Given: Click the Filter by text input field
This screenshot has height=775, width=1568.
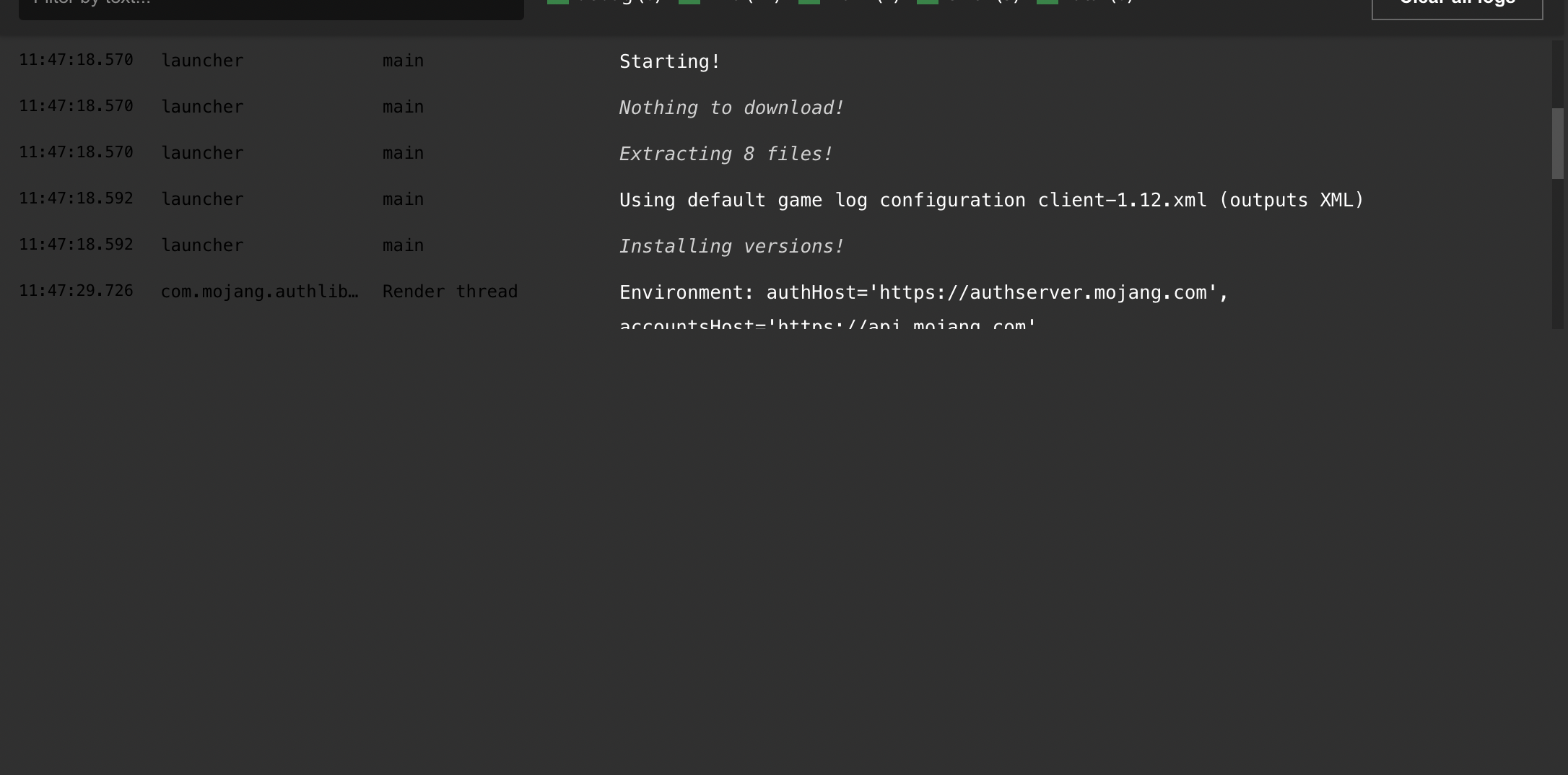Looking at the screenshot, I should (271, 6).
